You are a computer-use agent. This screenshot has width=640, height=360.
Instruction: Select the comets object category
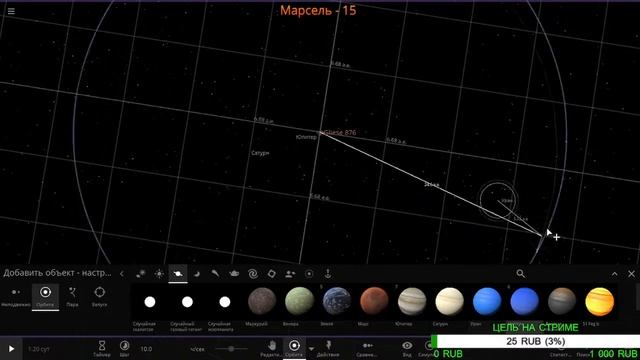(215, 274)
